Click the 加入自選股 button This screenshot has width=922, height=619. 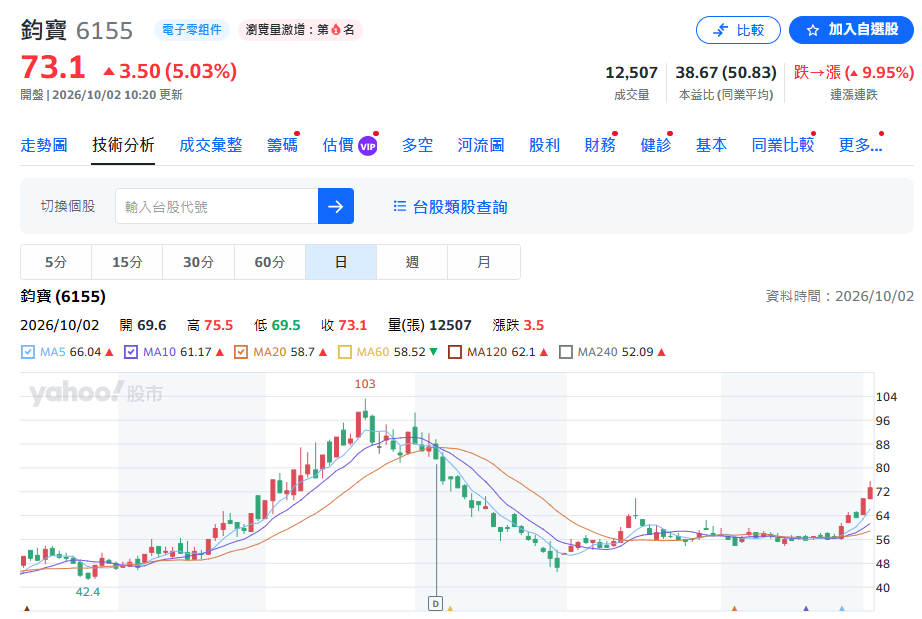pyautogui.click(x=851, y=30)
